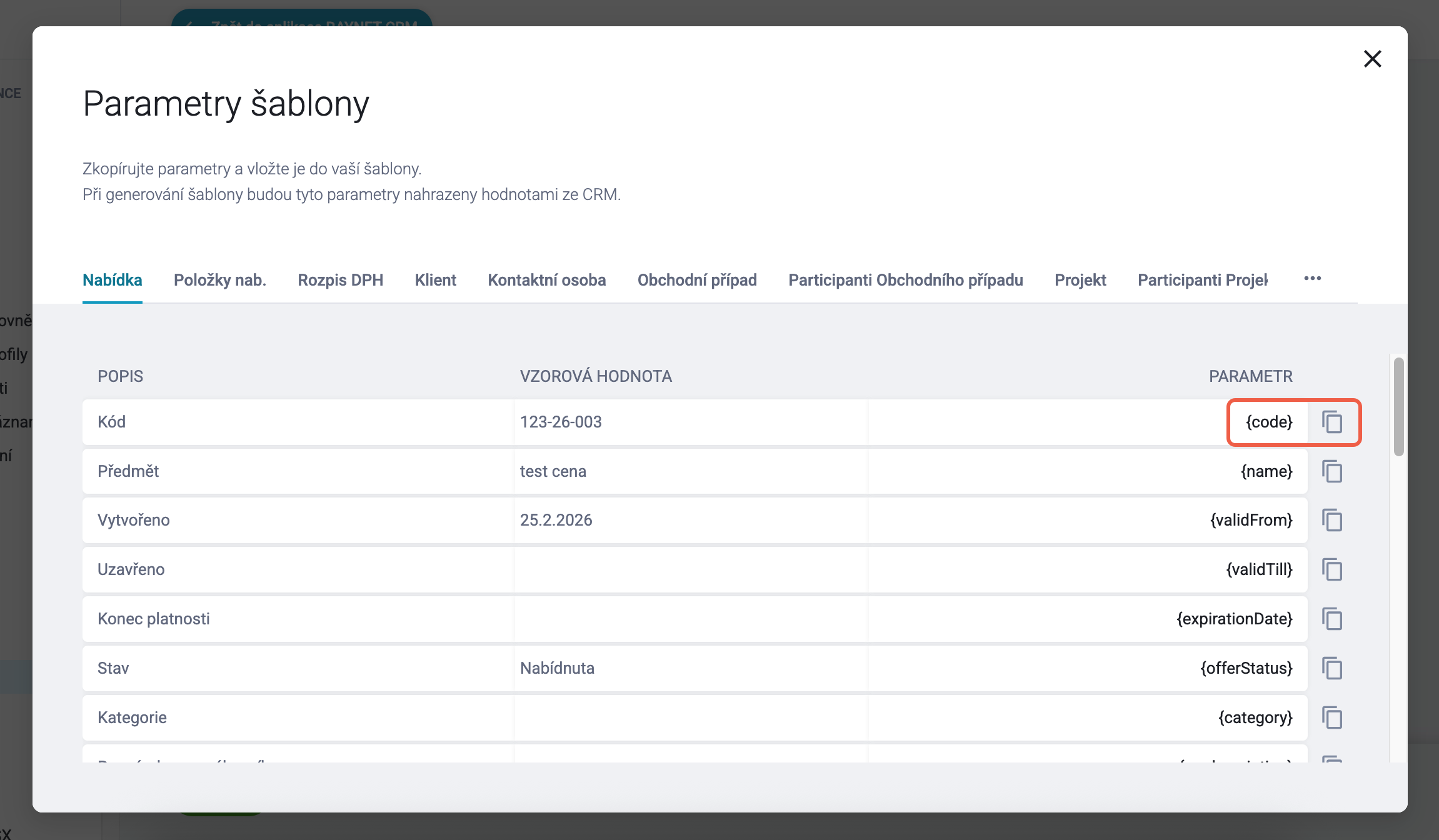
Task: Click the {code} parameter text
Action: click(1269, 422)
